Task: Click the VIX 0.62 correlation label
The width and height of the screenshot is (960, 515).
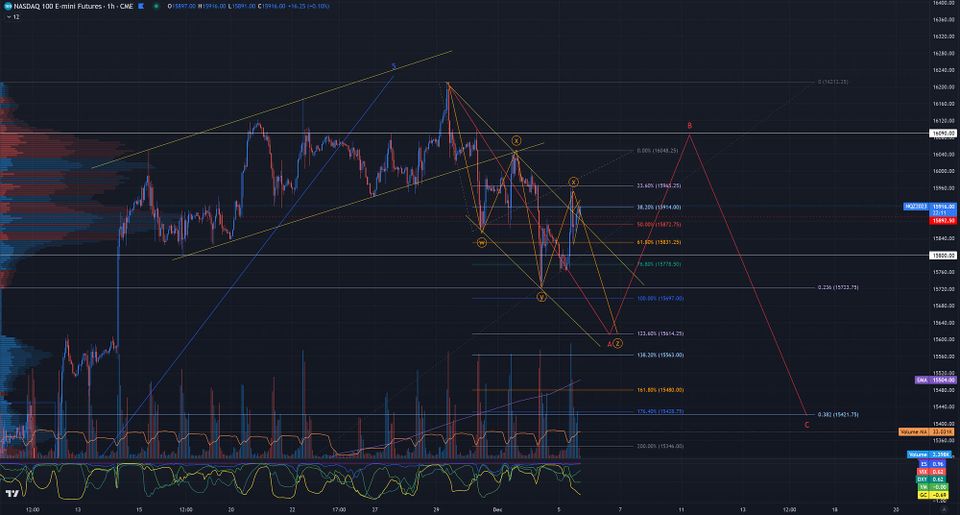Action: (x=932, y=472)
